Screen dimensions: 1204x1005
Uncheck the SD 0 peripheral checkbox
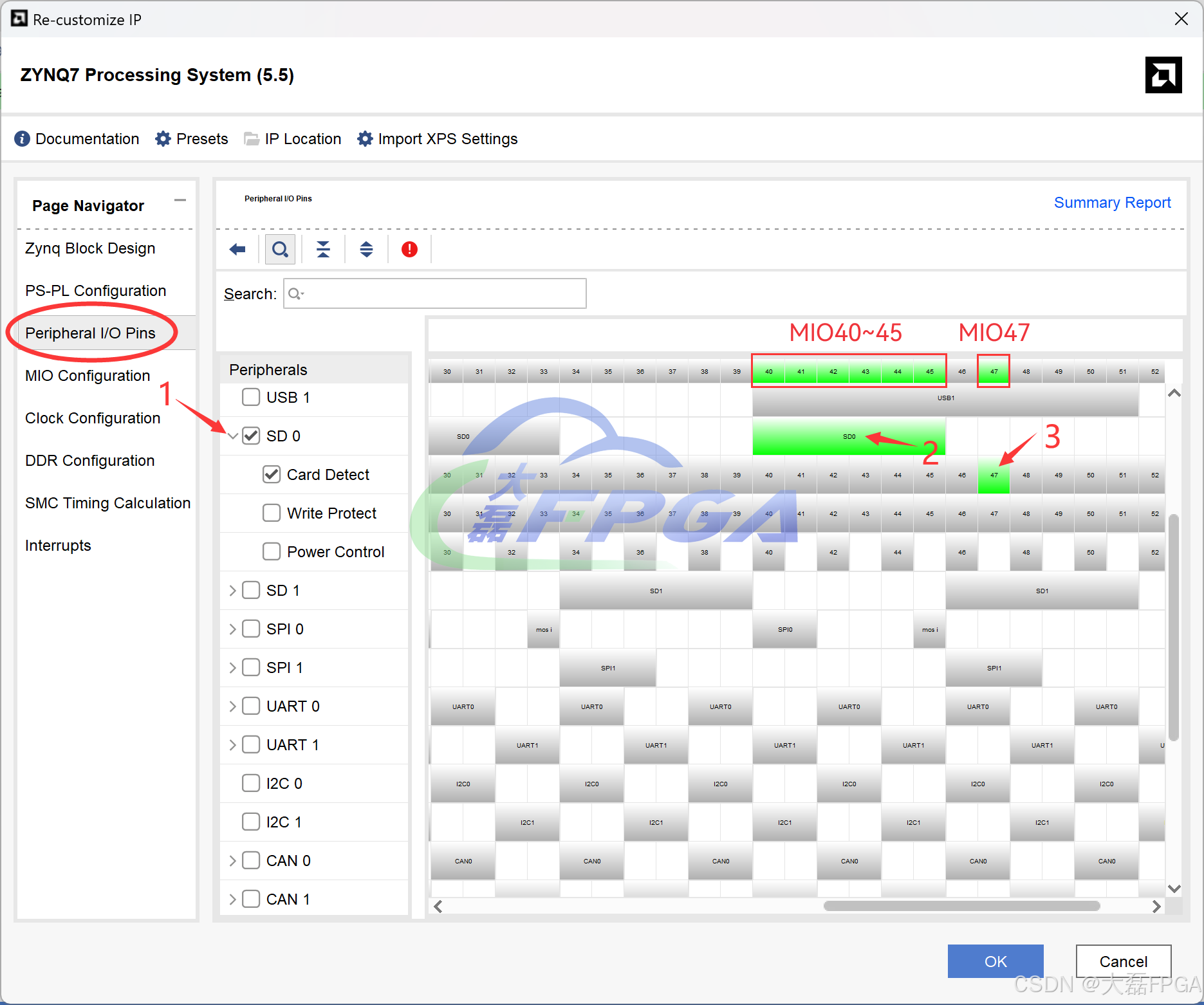251,436
